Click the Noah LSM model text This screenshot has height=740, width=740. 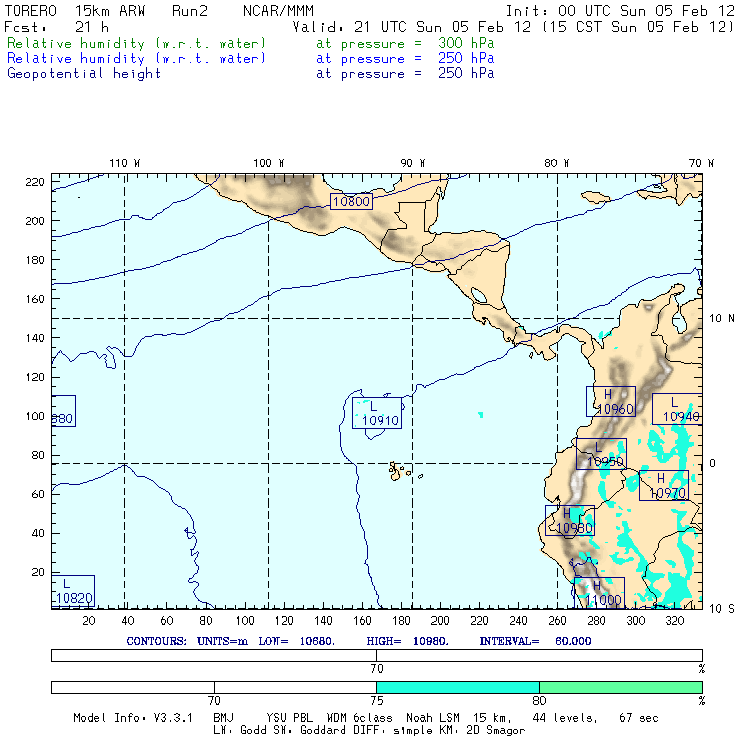point(433,718)
